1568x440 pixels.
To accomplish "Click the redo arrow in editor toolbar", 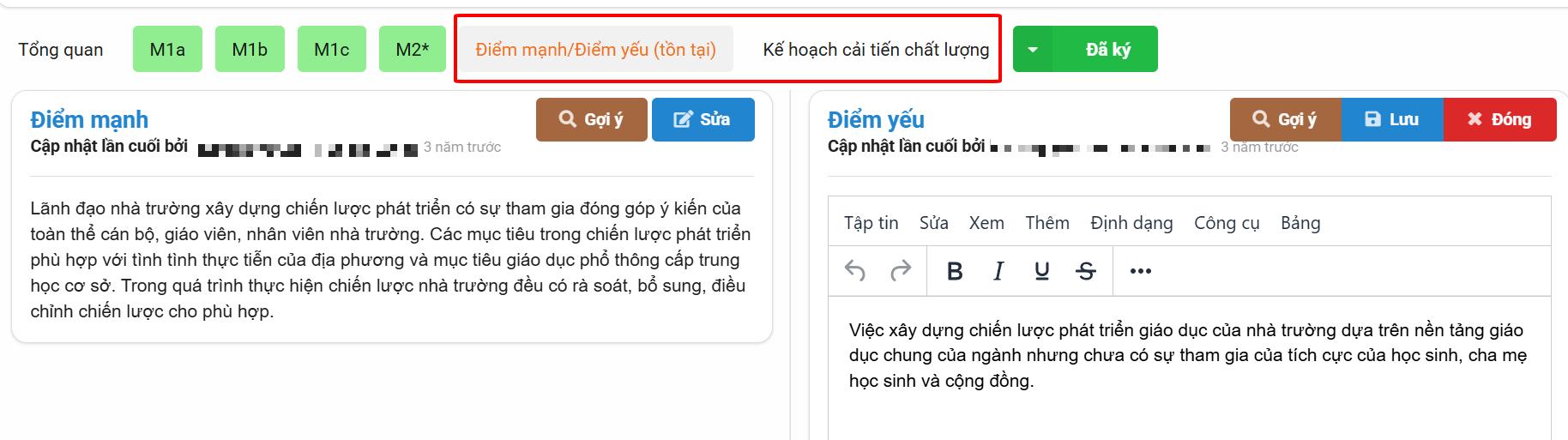I will [901, 271].
